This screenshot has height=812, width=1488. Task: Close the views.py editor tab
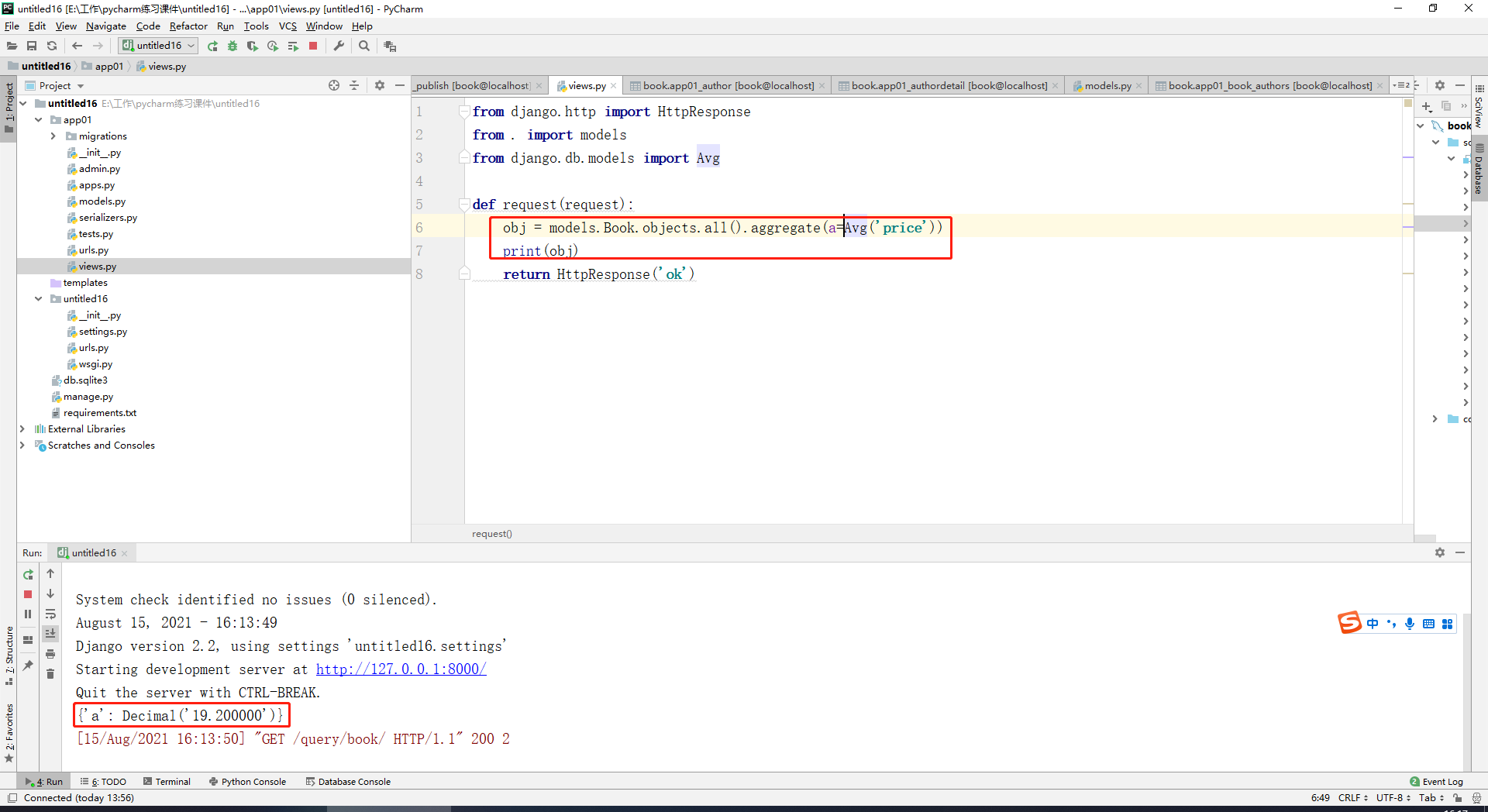pyautogui.click(x=614, y=86)
